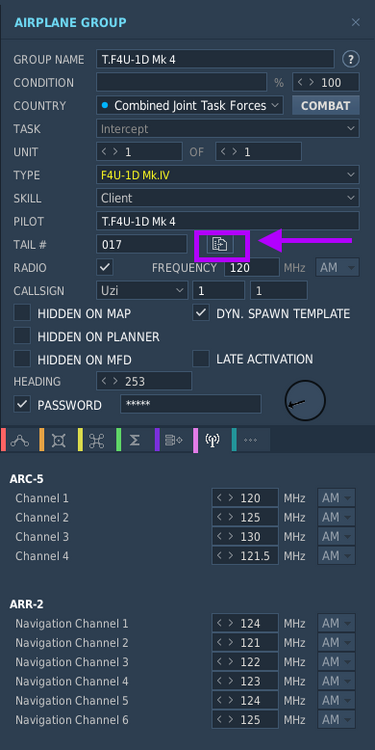Click ARC-5 Channel 2 frequency stepper

point(245,517)
